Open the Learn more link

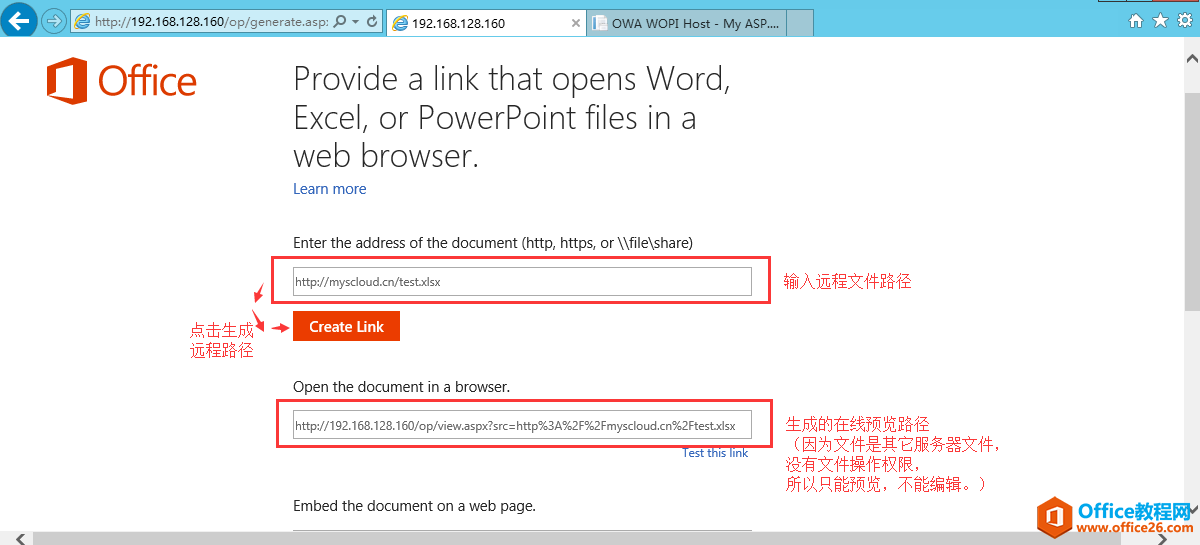tap(329, 189)
